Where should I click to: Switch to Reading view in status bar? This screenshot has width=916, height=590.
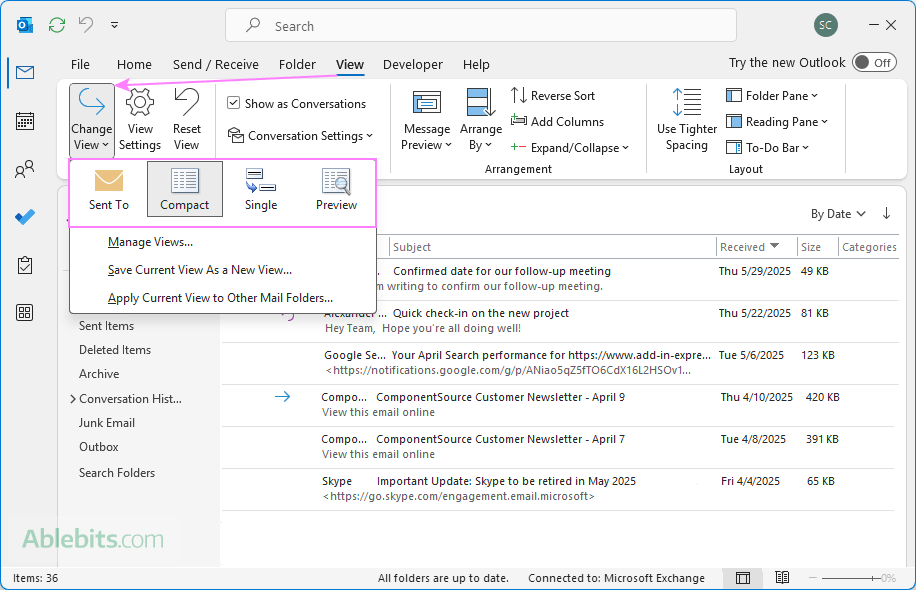click(782, 578)
